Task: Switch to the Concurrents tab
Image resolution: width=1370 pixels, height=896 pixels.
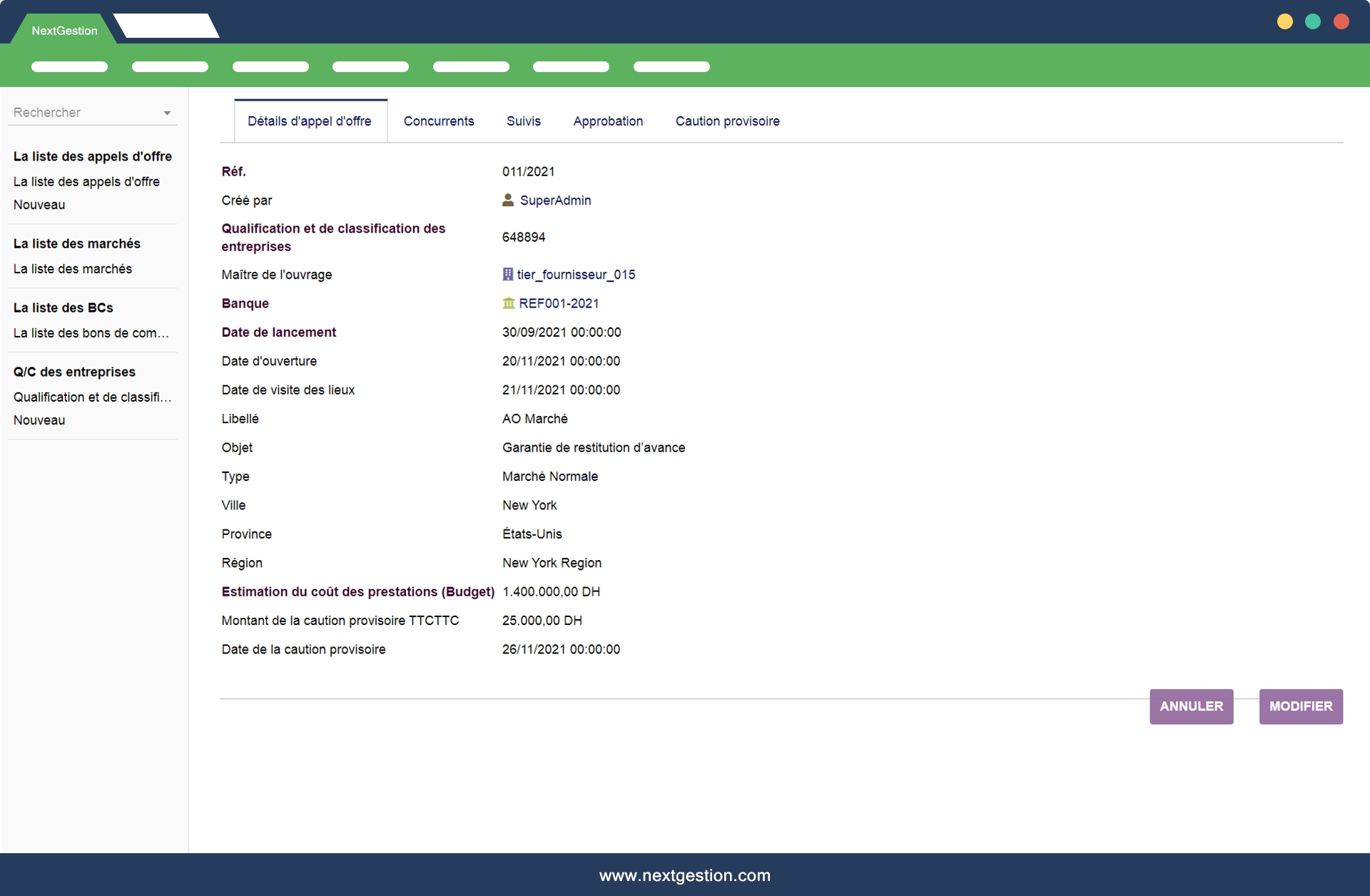Action: (438, 121)
